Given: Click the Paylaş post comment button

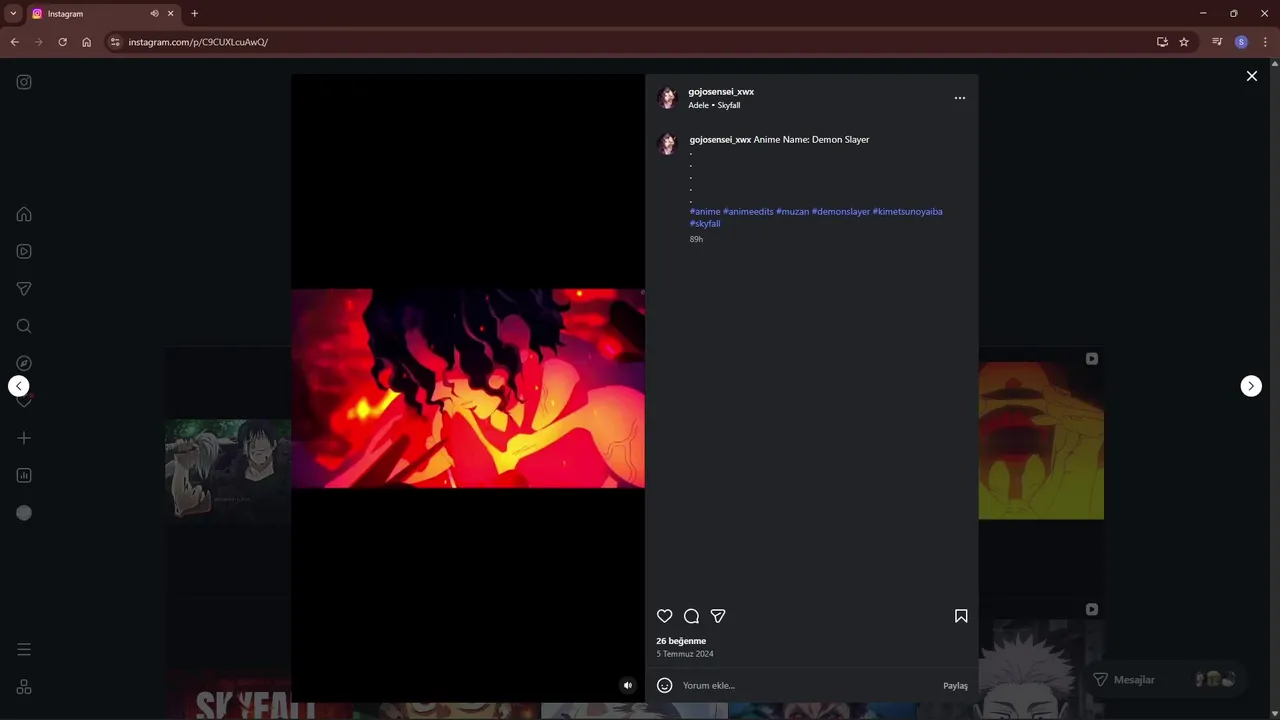Looking at the screenshot, I should coord(955,686).
